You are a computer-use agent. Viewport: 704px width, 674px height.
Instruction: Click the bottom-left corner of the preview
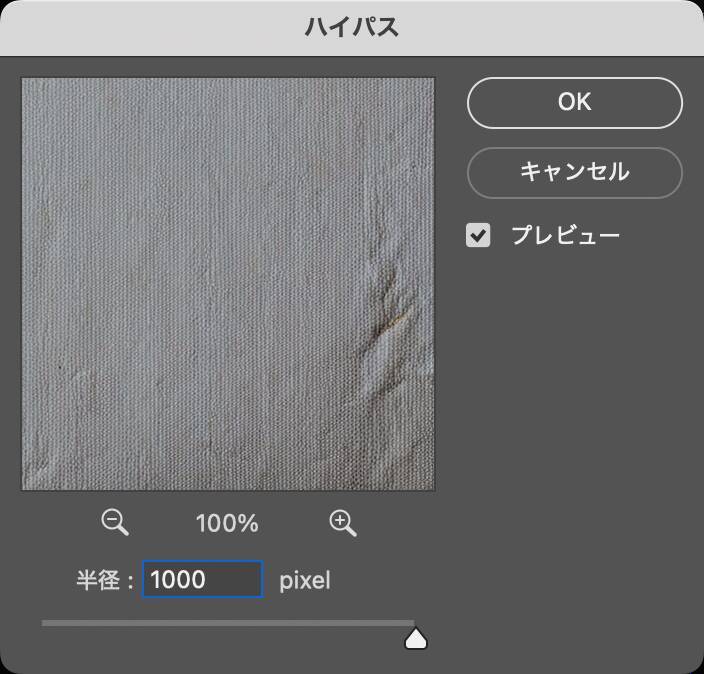pos(26,486)
